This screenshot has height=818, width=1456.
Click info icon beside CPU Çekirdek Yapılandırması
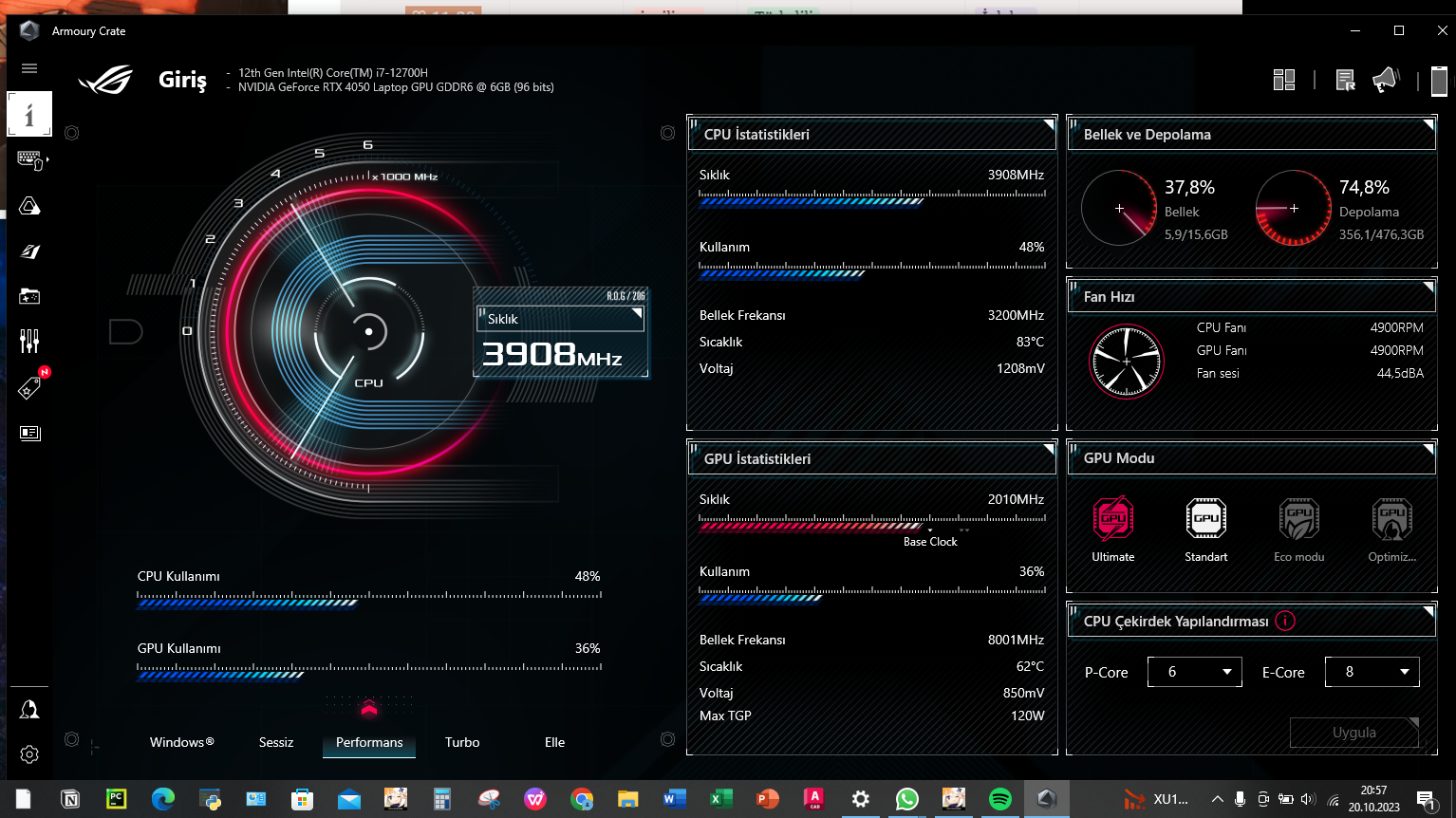[1285, 622]
